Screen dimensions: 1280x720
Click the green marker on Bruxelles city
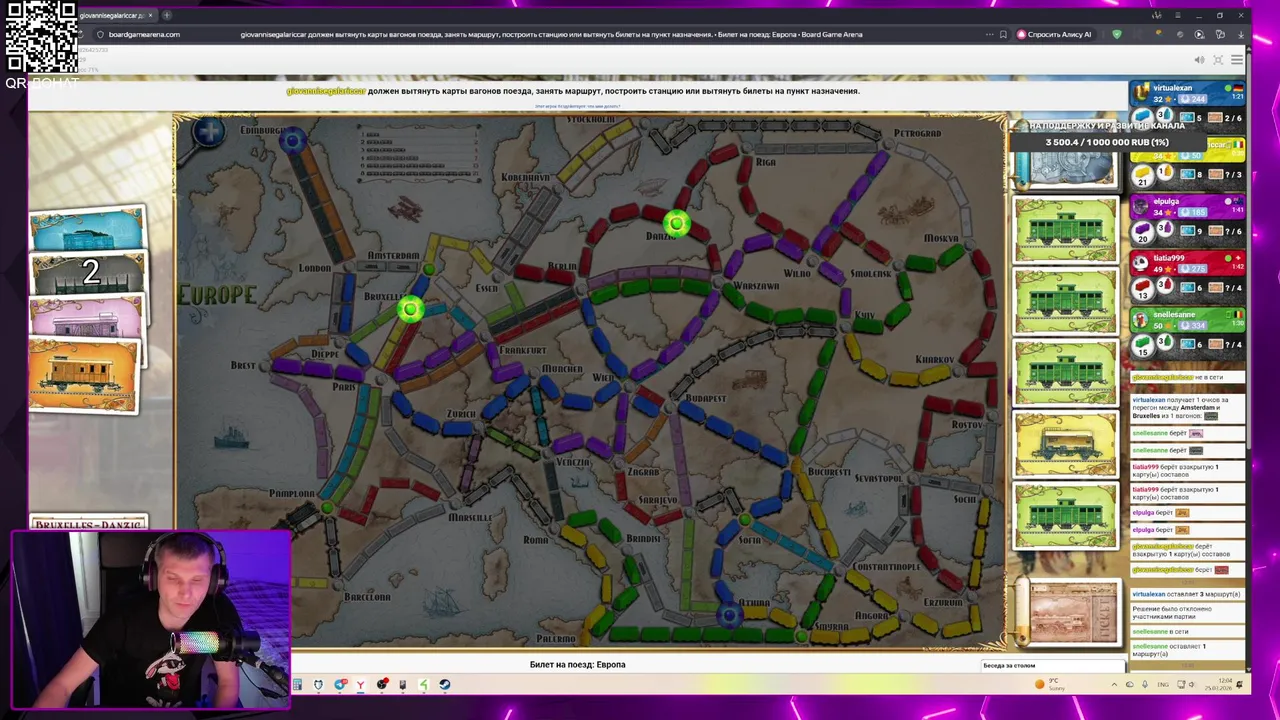(x=410, y=310)
